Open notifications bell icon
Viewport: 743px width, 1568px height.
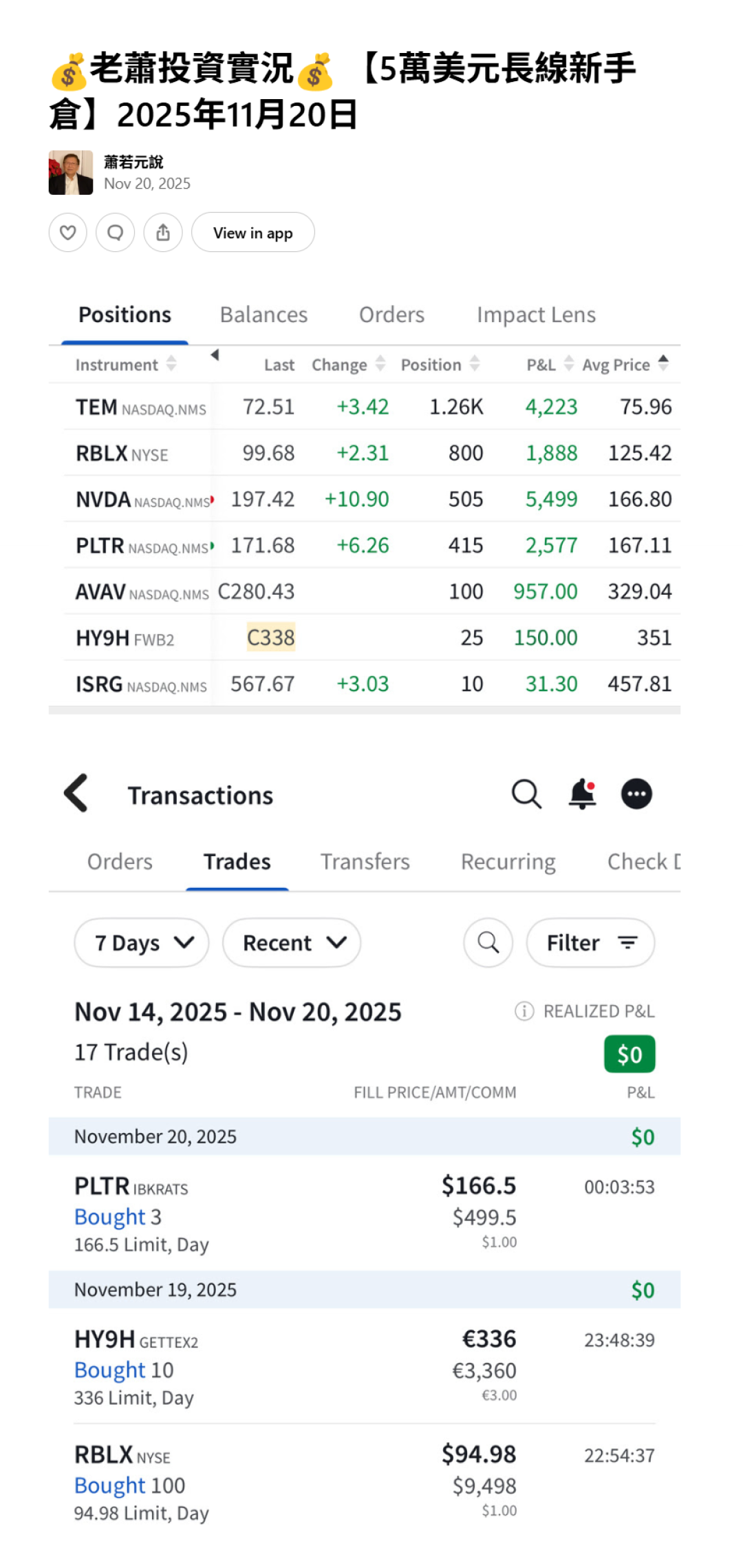[x=582, y=794]
